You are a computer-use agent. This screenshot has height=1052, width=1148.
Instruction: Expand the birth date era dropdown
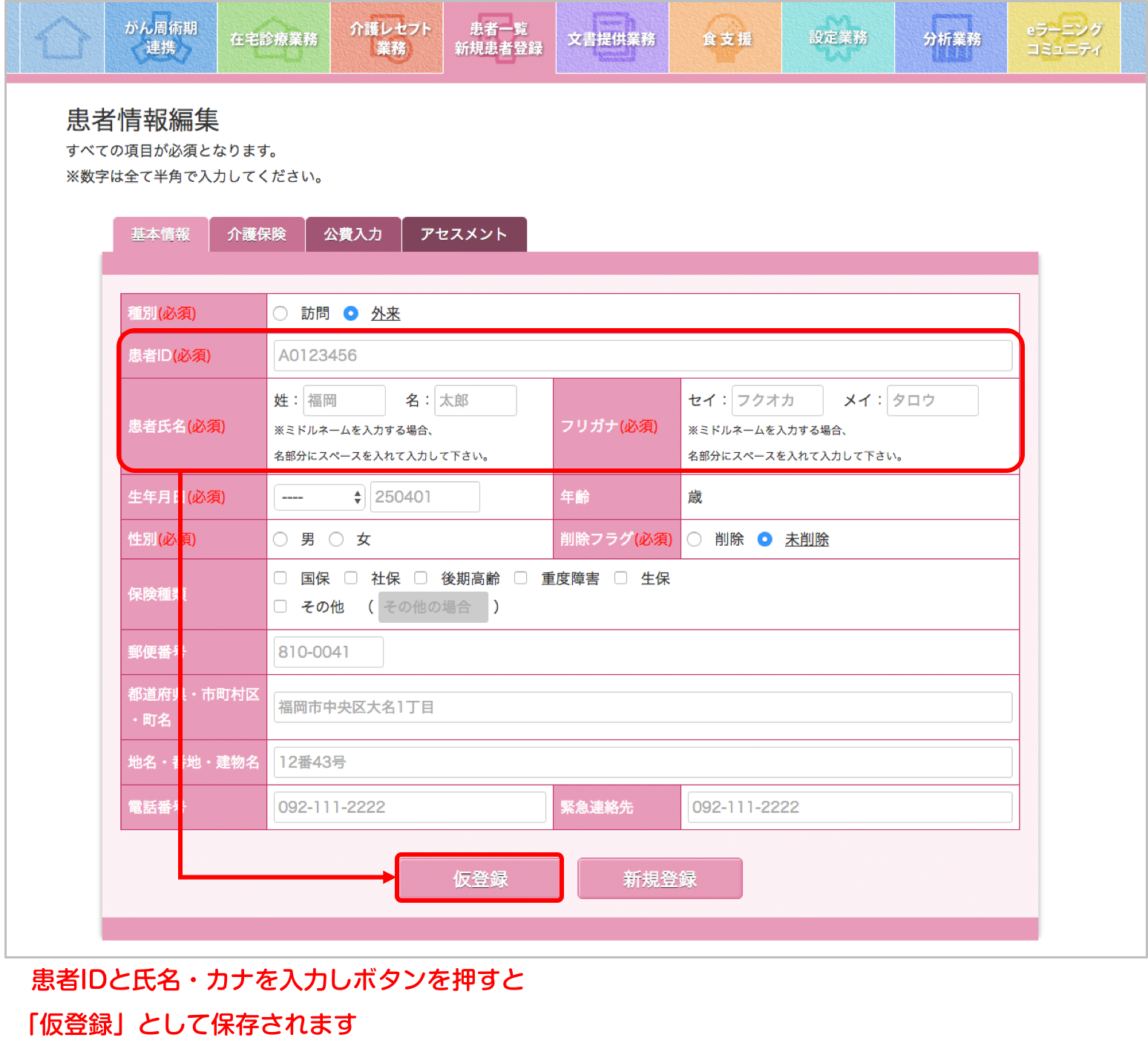click(x=319, y=497)
